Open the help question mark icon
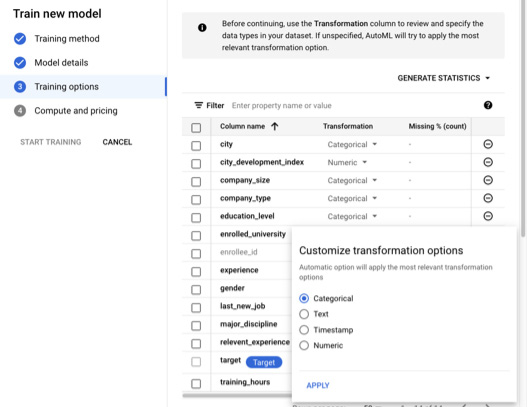527x407 pixels. pyautogui.click(x=488, y=105)
